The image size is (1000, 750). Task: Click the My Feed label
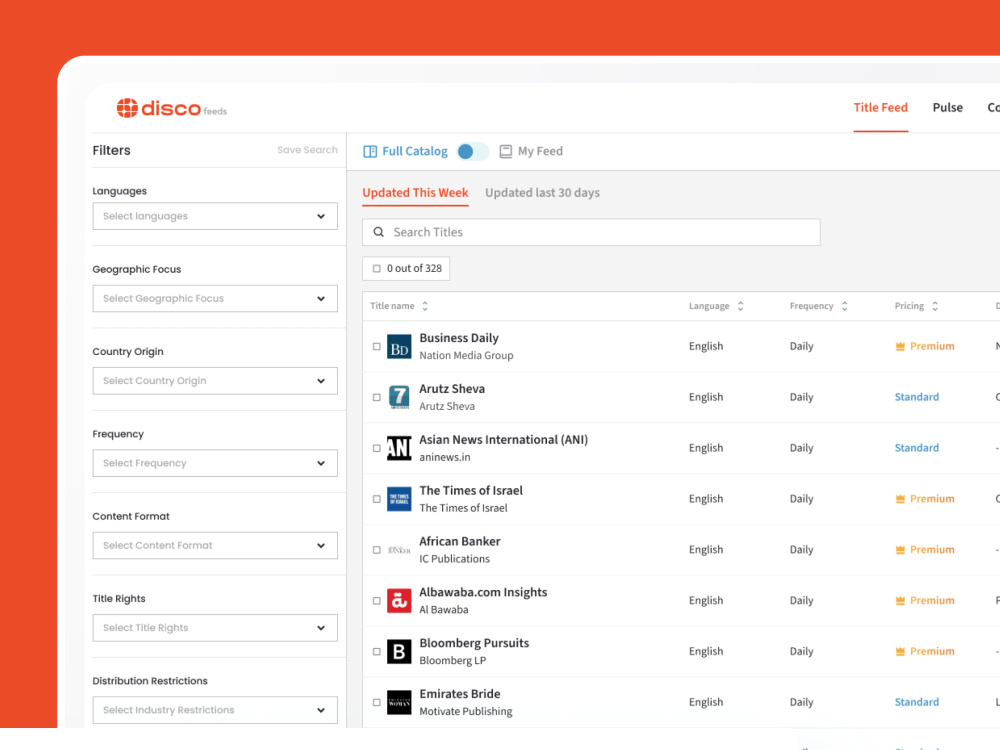pyautogui.click(x=540, y=151)
